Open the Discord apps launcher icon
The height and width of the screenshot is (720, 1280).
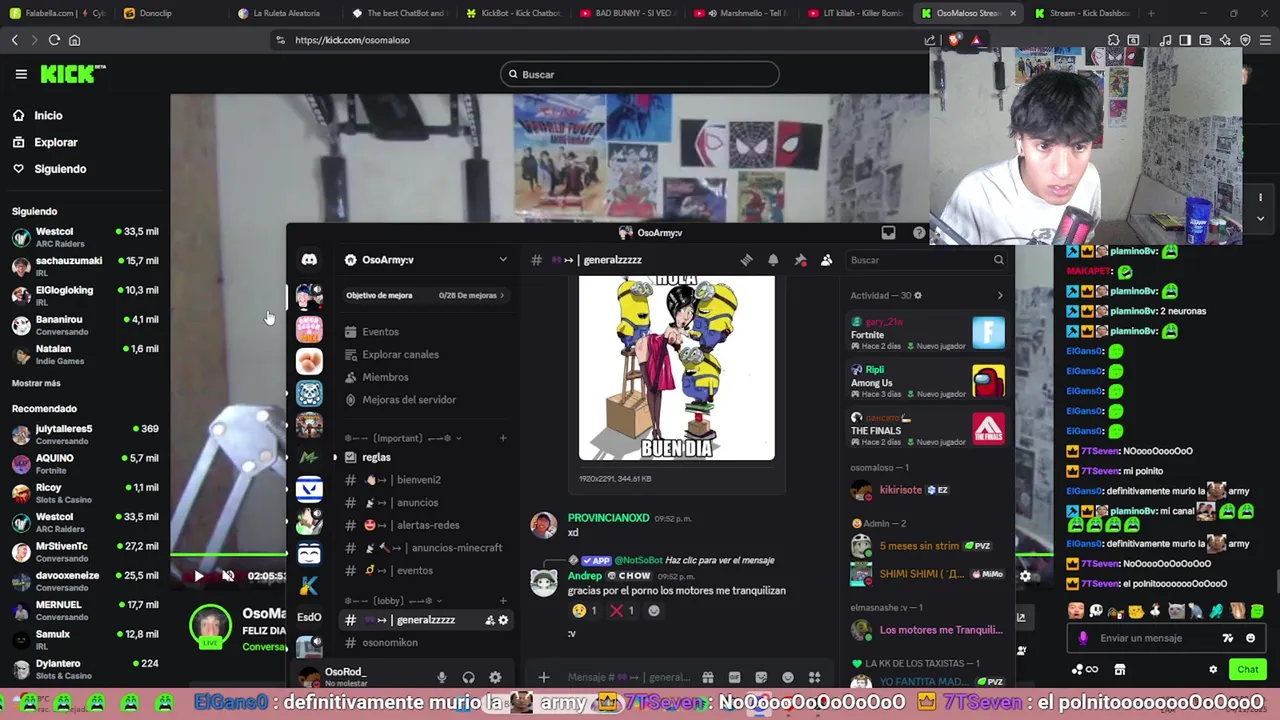pyautogui.click(x=814, y=677)
